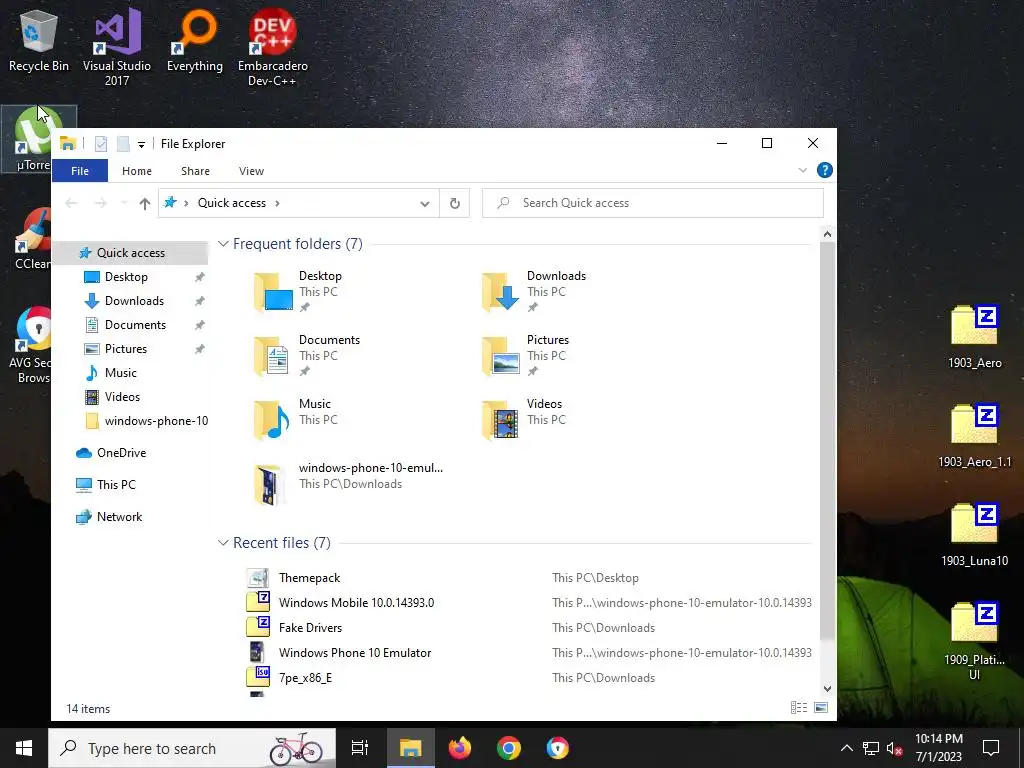Image resolution: width=1024 pixels, height=768 pixels.
Task: Click the New folder quick access toolbar icon
Action: pos(123,144)
